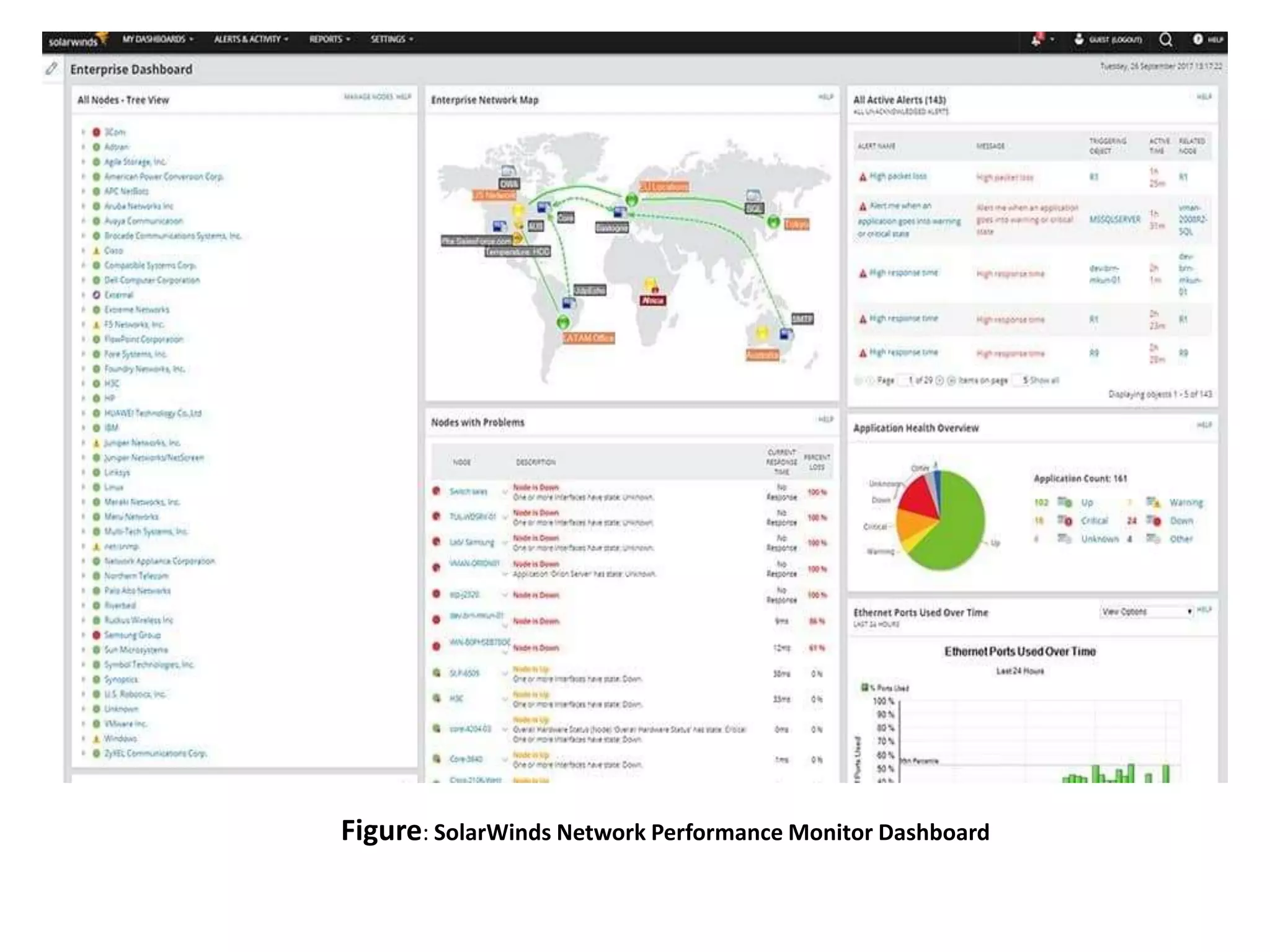Click Show all in alerts pager
This screenshot has height=952, width=1270.
(1045, 380)
